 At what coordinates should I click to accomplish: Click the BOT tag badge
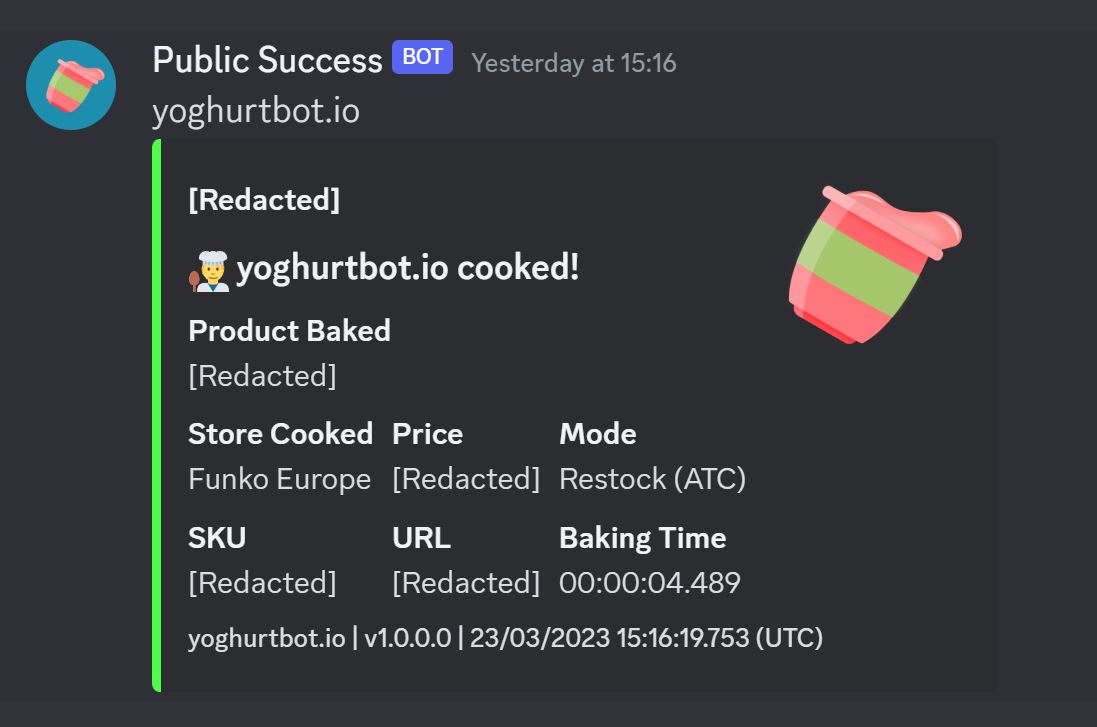tap(422, 57)
